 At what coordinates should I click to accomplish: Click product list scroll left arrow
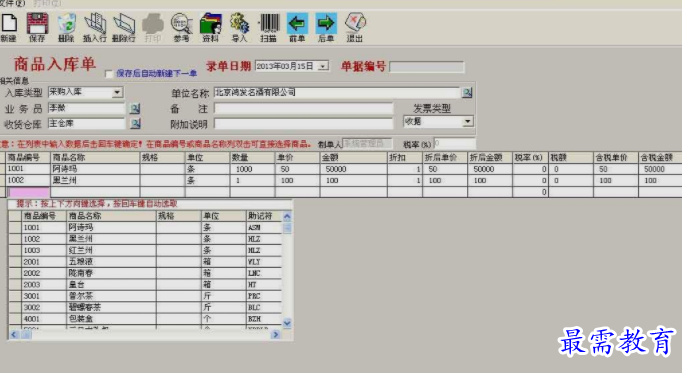[14, 334]
